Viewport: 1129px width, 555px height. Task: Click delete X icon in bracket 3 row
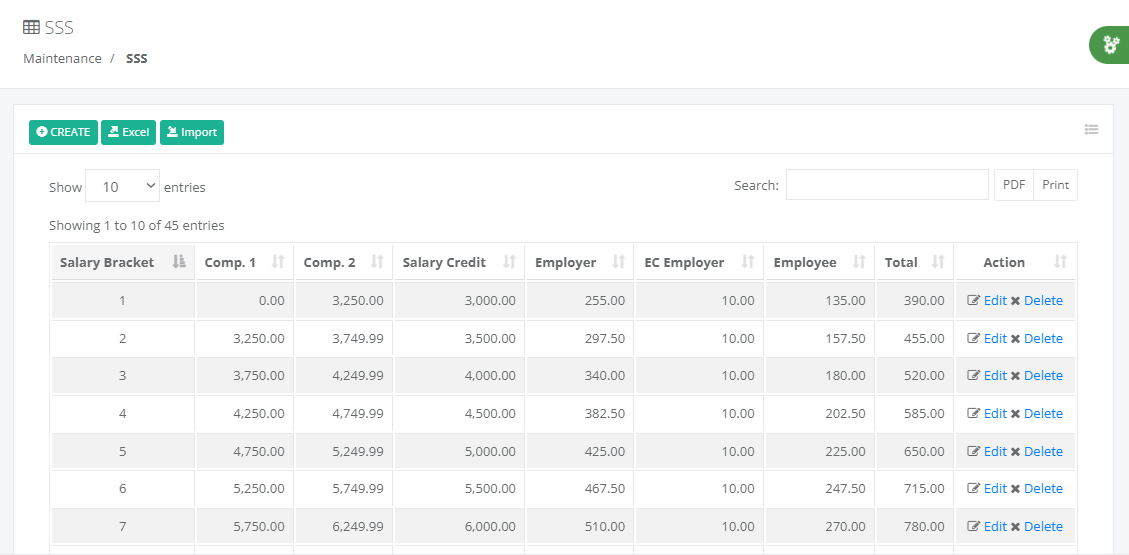pos(1015,376)
